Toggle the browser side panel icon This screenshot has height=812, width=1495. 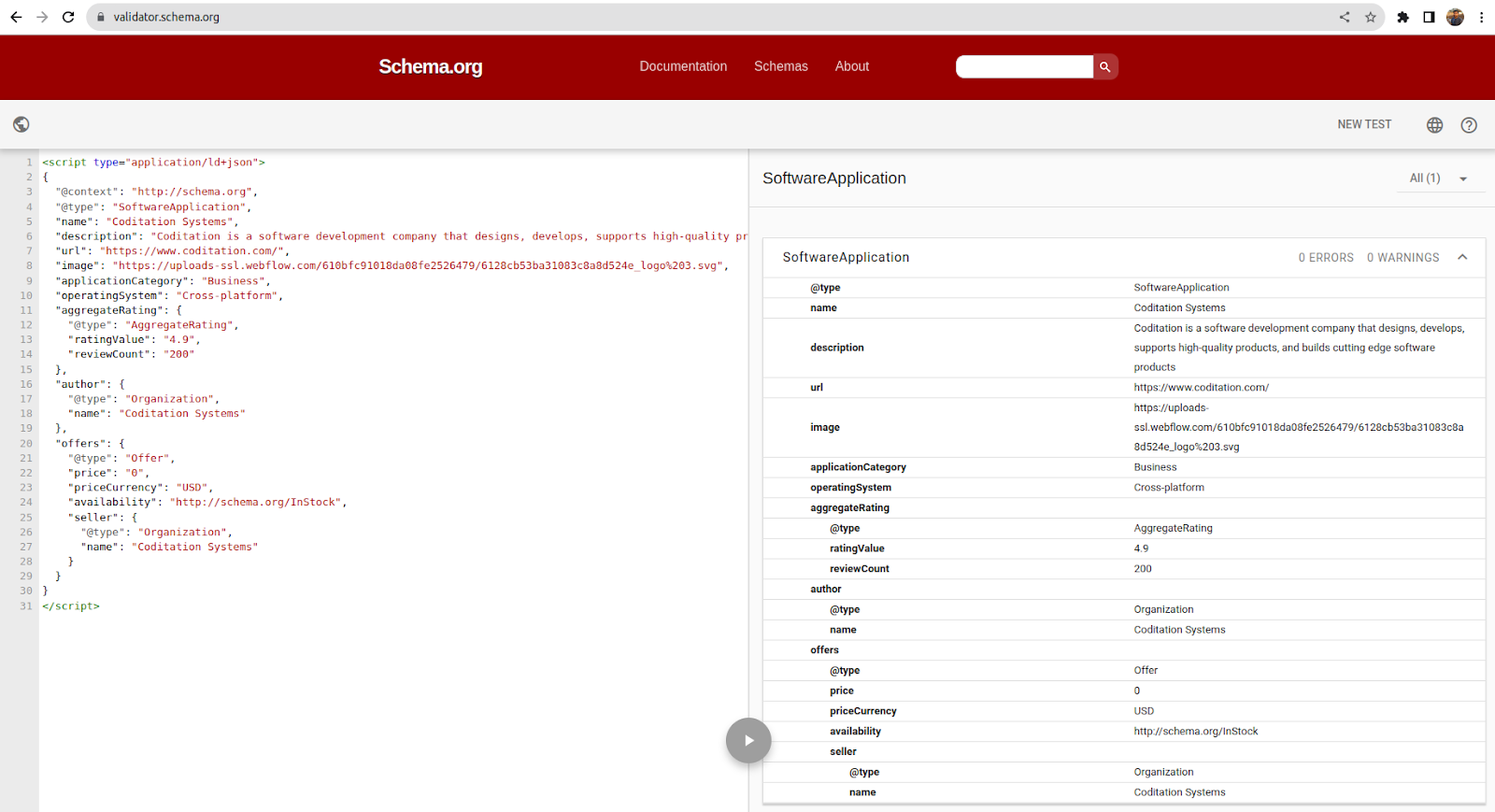1429,17
